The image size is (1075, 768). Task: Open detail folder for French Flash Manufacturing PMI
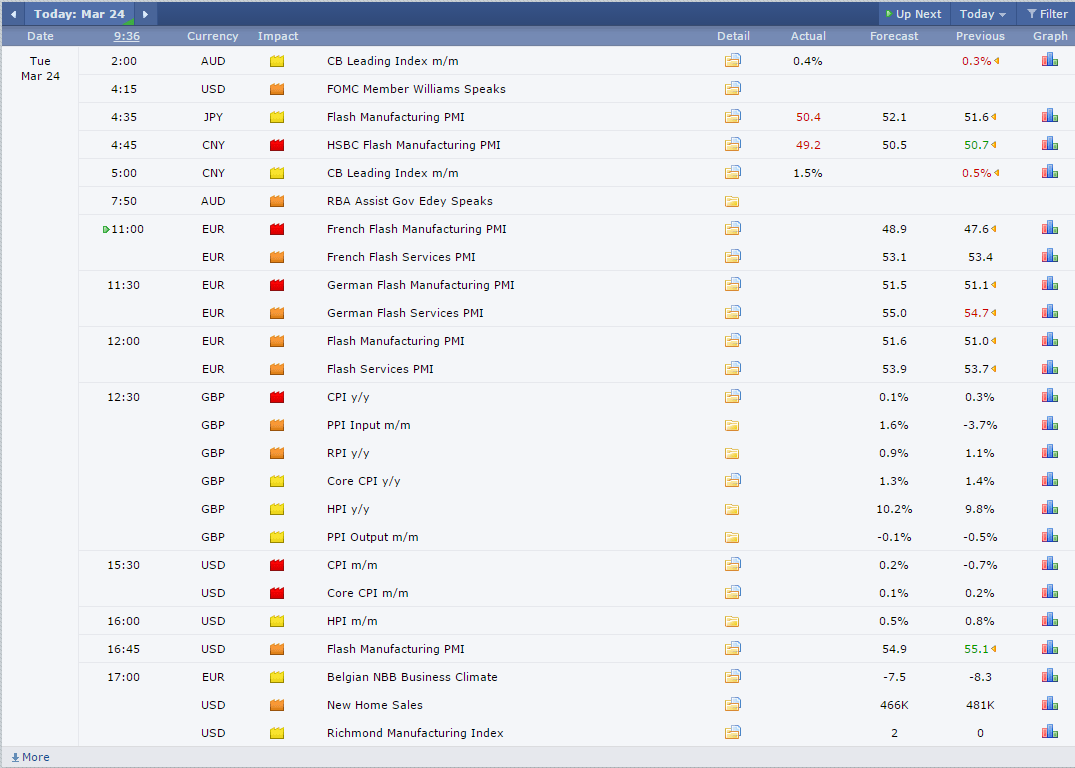tap(732, 228)
